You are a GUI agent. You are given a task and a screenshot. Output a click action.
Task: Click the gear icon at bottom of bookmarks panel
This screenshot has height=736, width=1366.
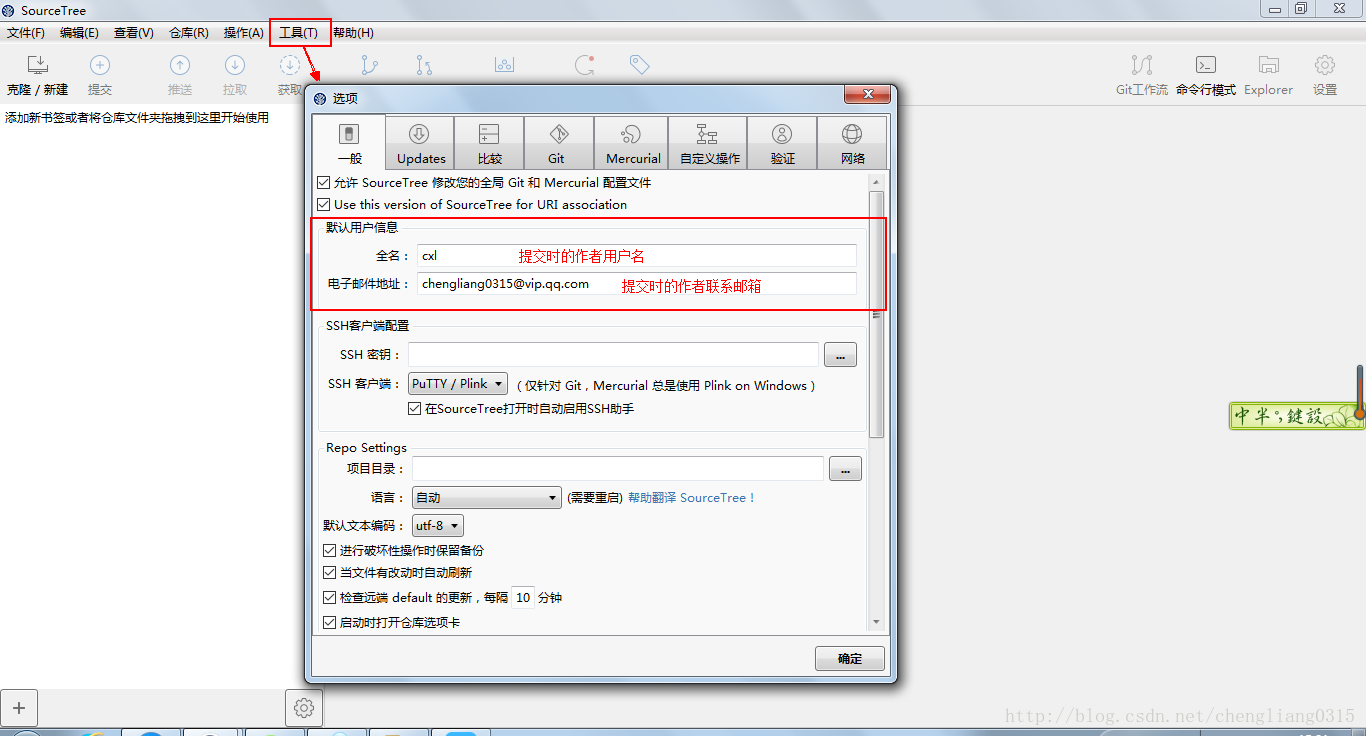[x=304, y=708]
